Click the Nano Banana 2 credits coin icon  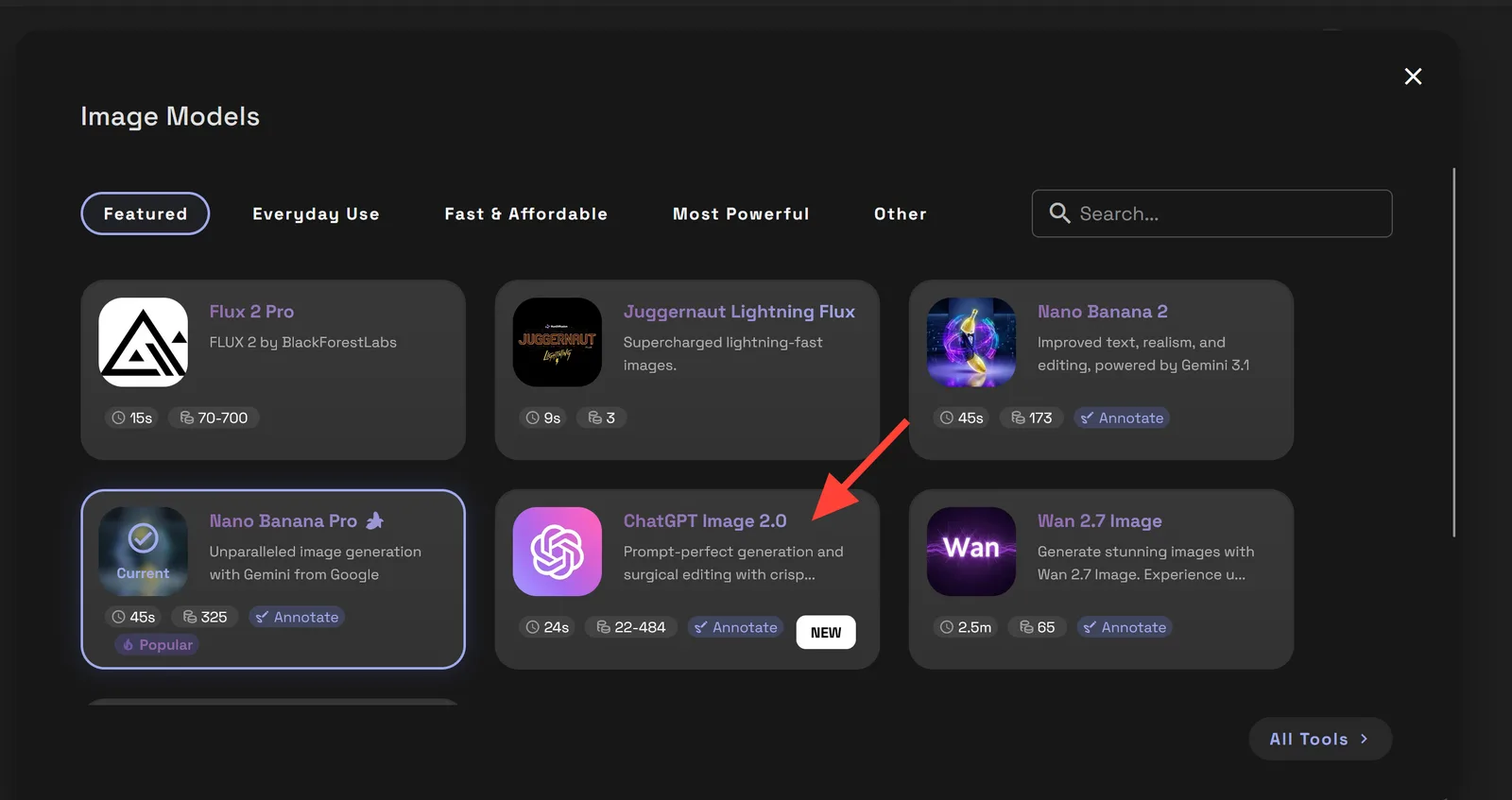(x=1018, y=417)
